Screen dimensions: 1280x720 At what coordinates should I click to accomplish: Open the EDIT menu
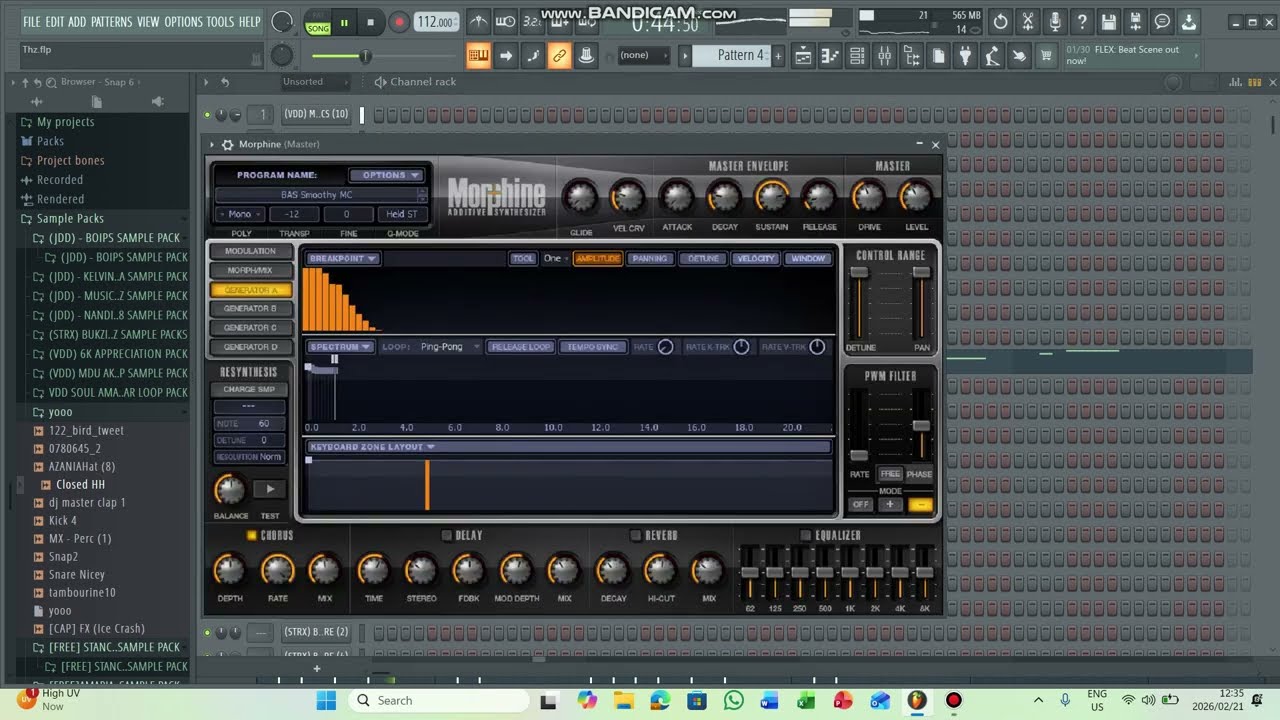click(x=54, y=22)
